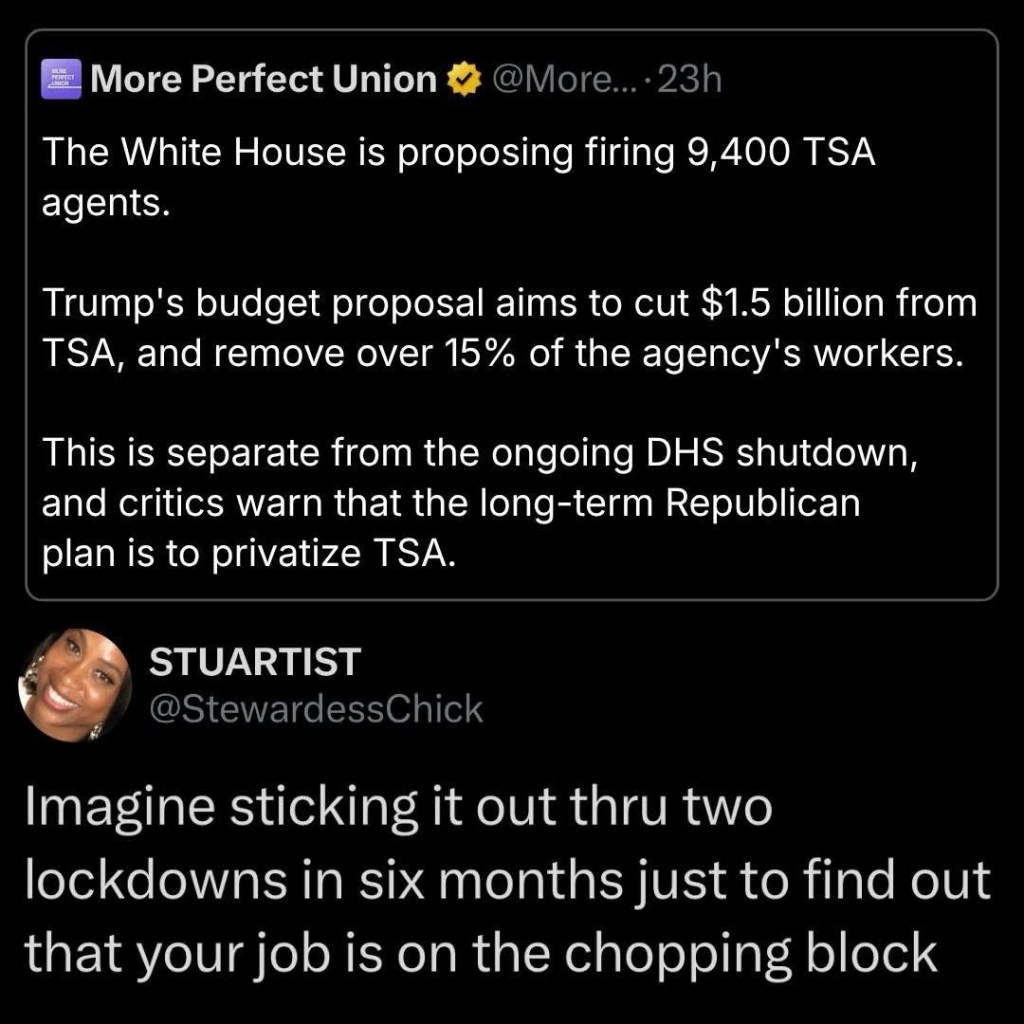The image size is (1024, 1024).
Task: Open the @StewardessChick handle
Action: [315, 709]
